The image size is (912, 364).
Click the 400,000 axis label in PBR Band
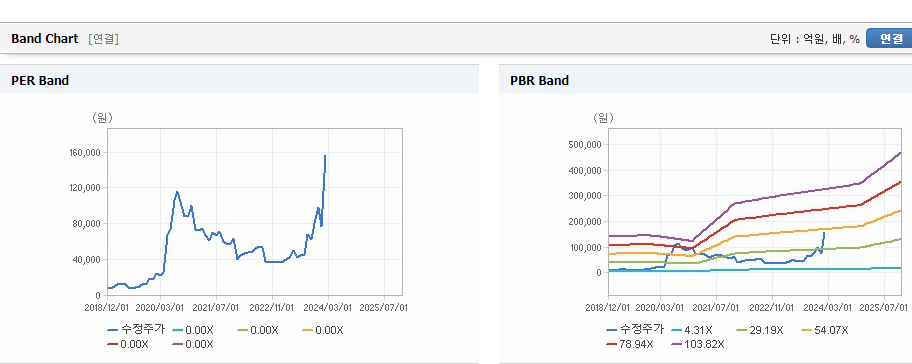pos(585,170)
